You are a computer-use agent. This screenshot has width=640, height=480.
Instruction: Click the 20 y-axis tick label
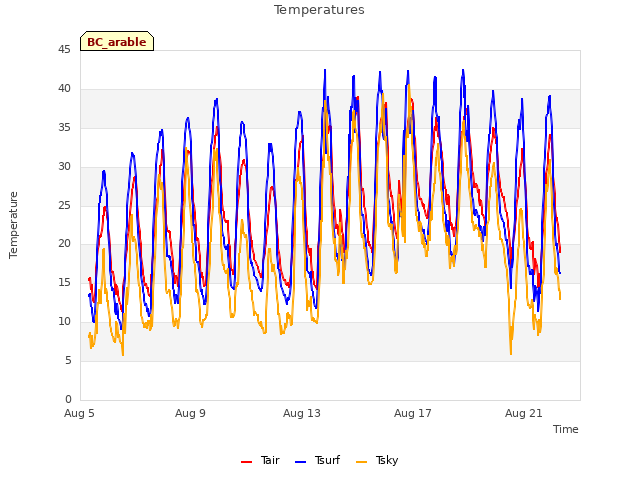(x=64, y=244)
